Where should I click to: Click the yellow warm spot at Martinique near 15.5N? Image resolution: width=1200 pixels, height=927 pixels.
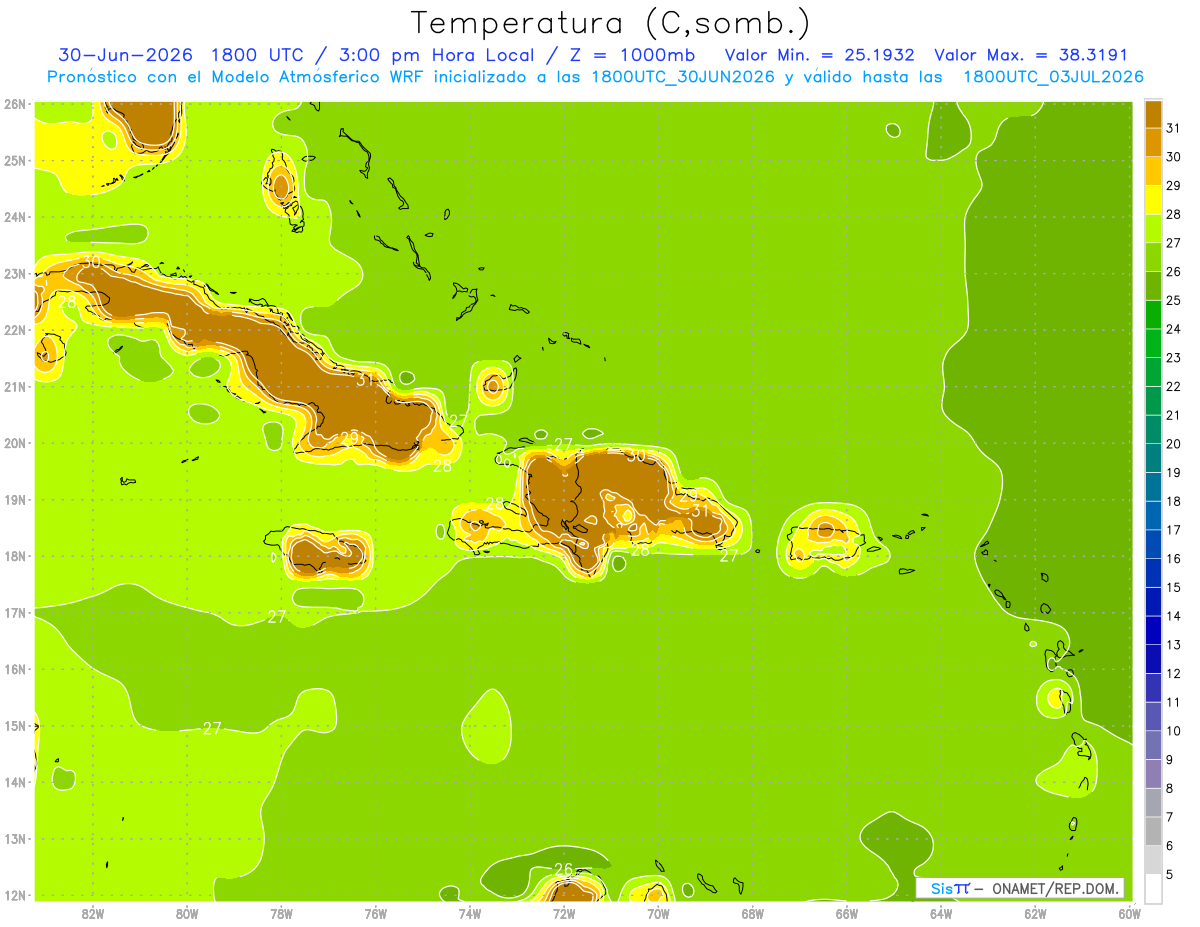1055,697
